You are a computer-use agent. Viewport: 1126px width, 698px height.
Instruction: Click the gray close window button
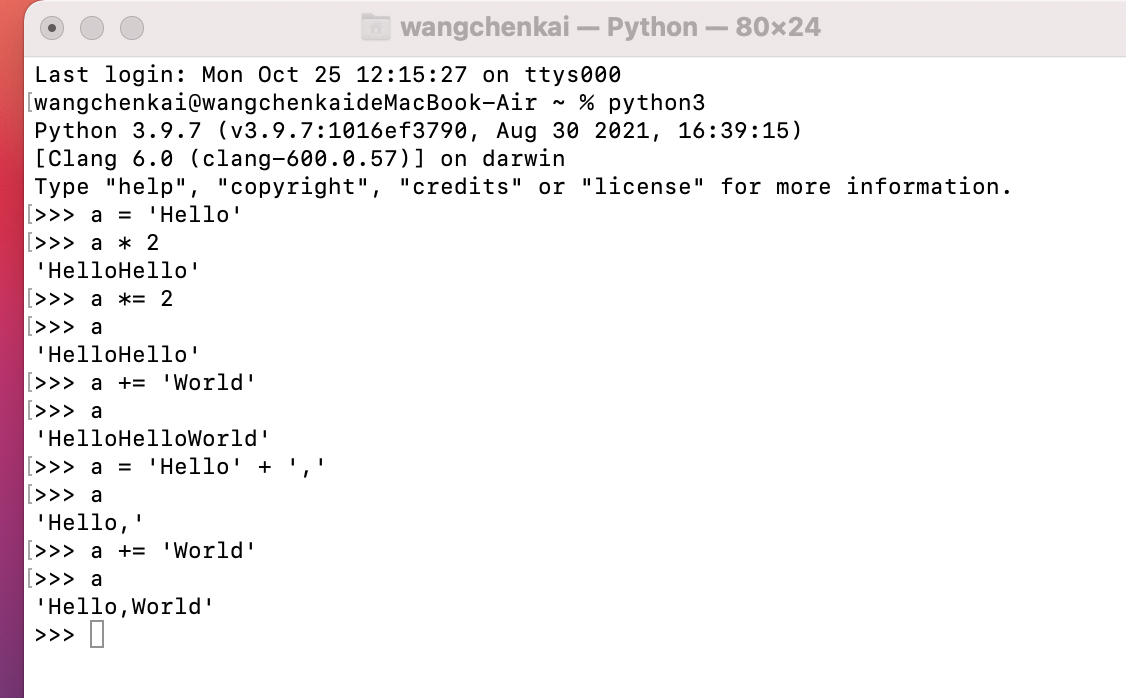54,28
